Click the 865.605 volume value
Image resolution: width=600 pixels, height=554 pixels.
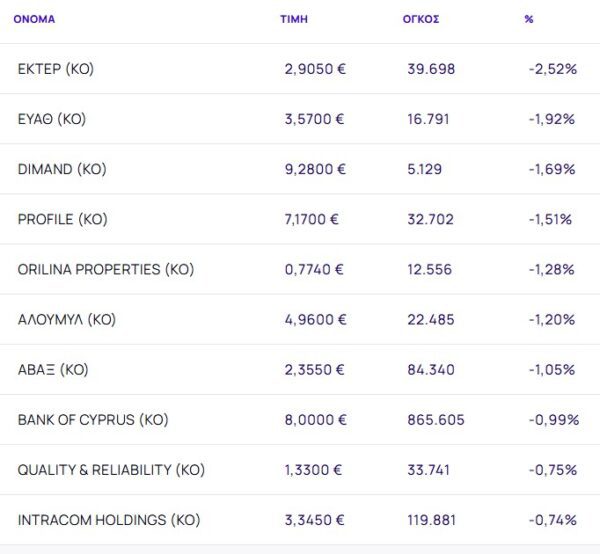[436, 419]
